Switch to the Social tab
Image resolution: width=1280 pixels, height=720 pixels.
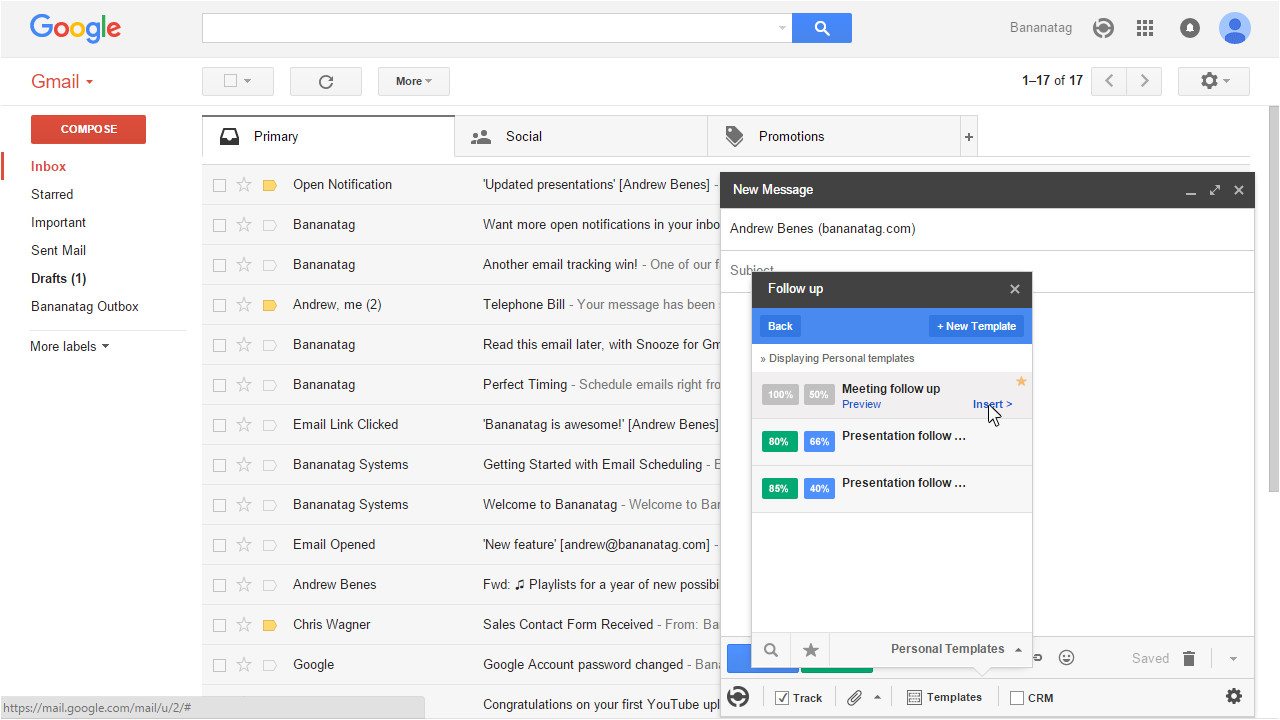581,136
